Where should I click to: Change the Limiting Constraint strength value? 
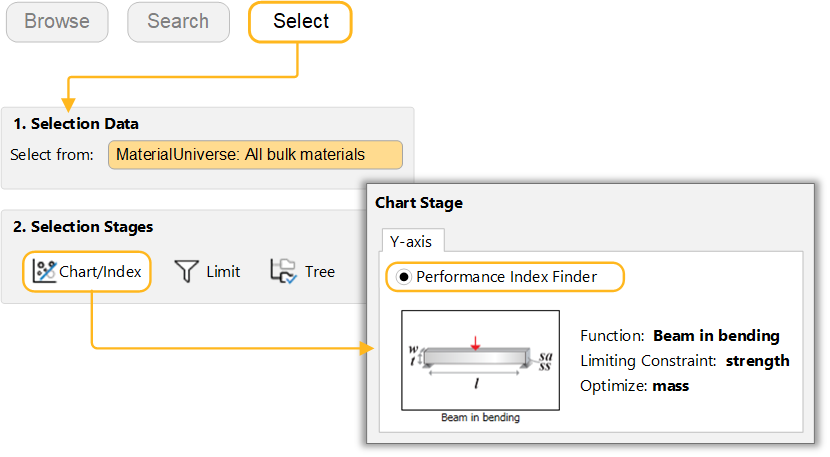tap(757, 360)
